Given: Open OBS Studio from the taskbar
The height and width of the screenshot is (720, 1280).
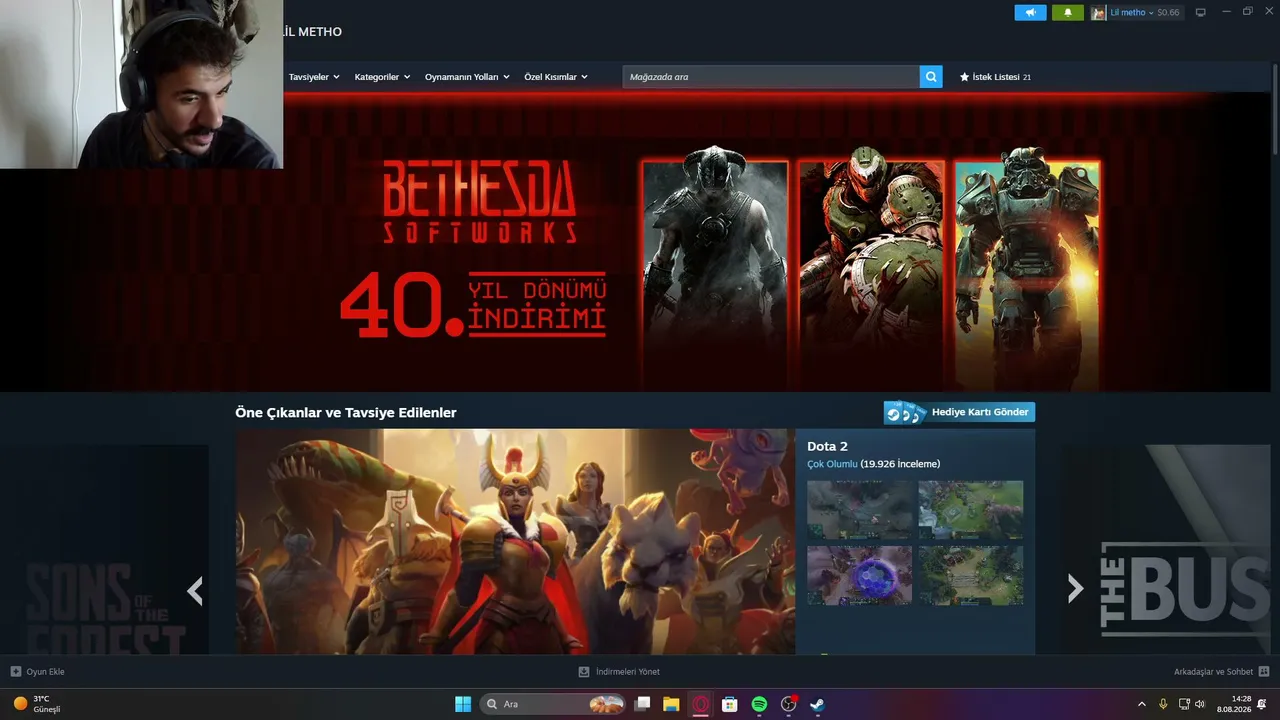Looking at the screenshot, I should (x=788, y=704).
